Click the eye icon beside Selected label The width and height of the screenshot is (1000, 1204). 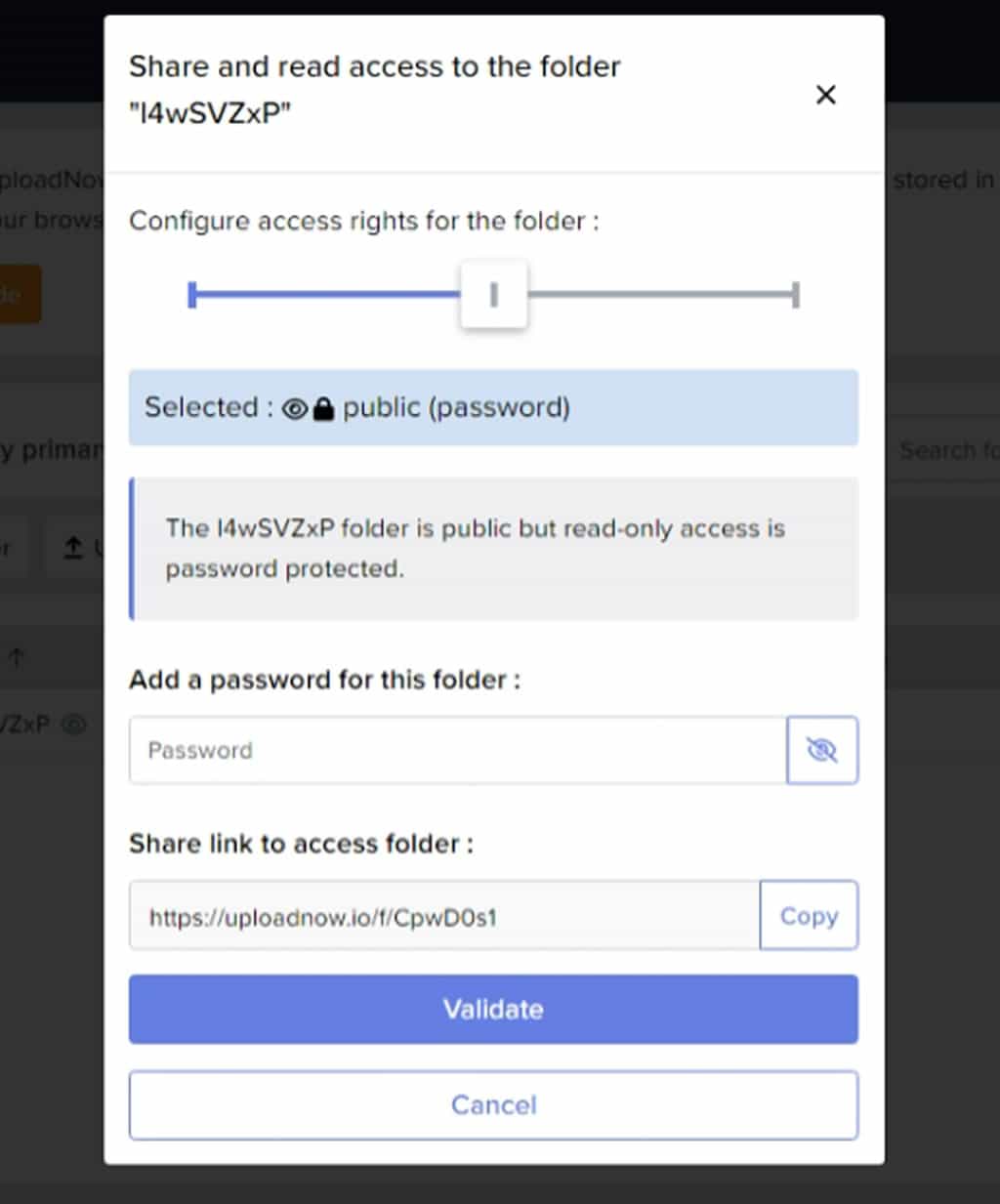(295, 408)
